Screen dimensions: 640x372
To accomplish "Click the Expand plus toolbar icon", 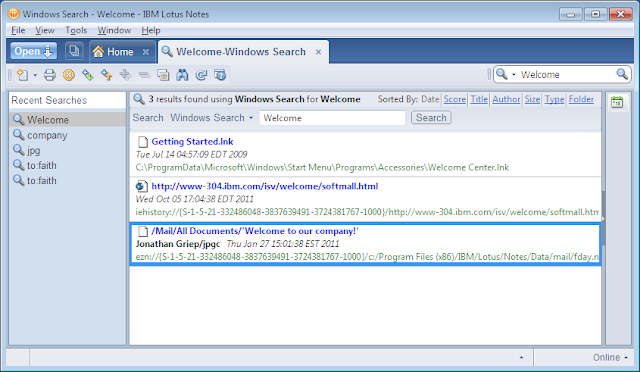I will (126, 75).
